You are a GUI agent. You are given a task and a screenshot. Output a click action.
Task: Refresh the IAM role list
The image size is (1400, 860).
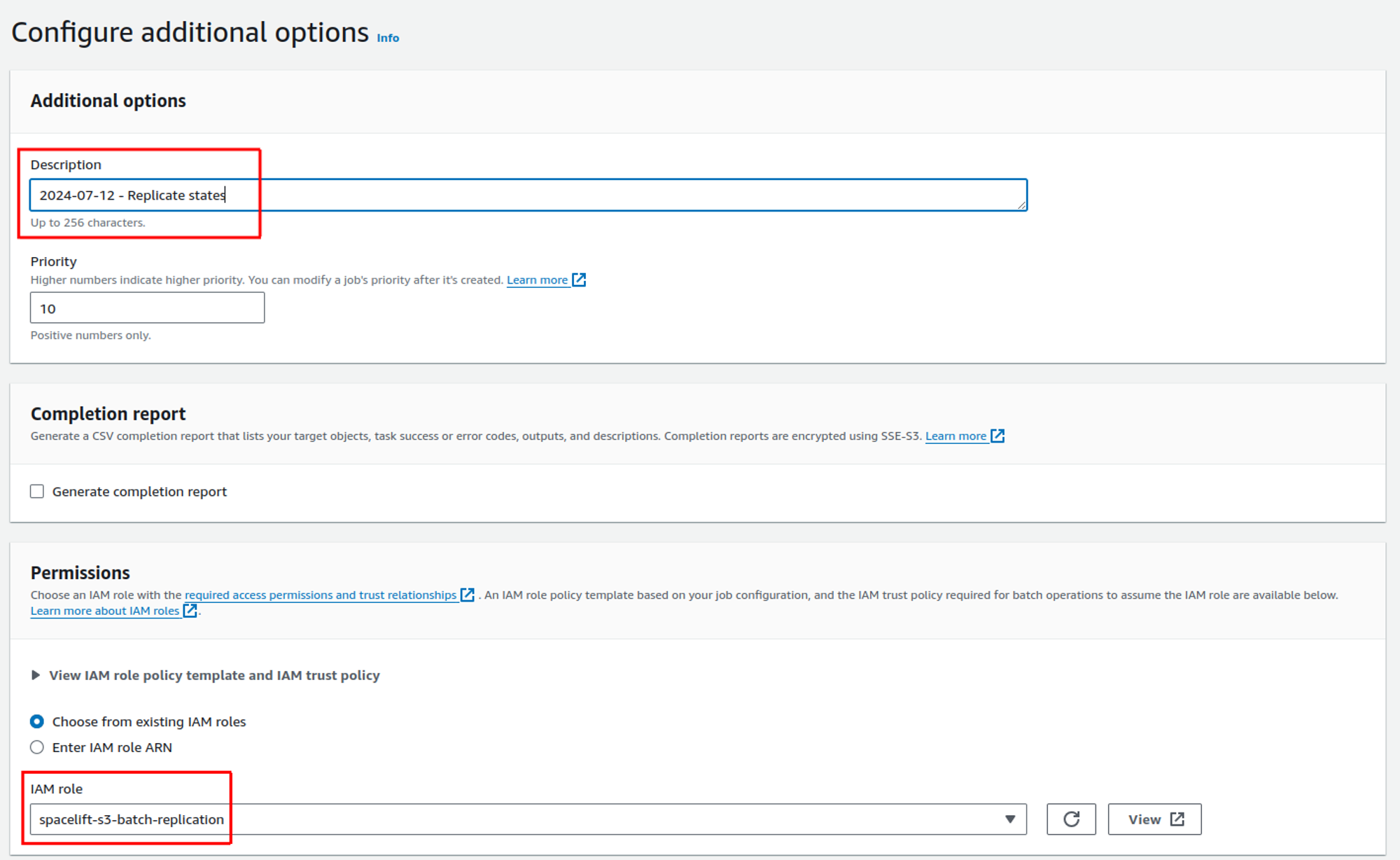coord(1071,819)
